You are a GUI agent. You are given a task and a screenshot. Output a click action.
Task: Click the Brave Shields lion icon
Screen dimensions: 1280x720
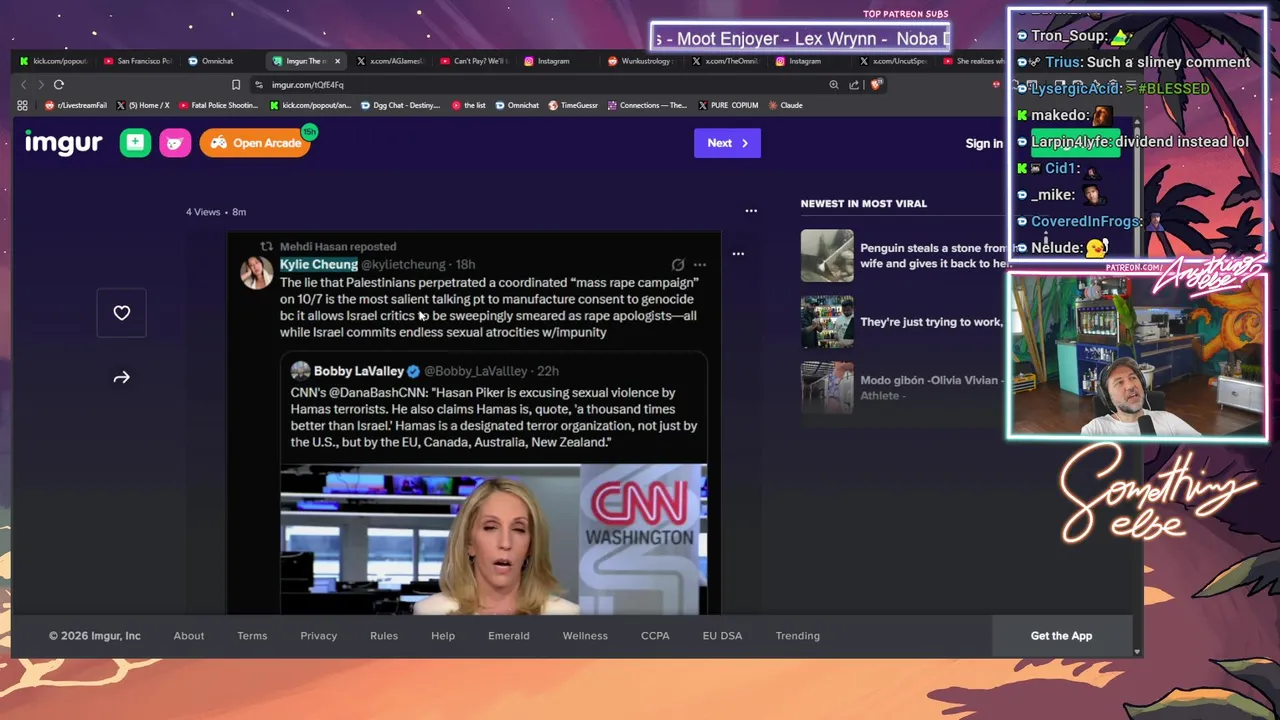click(876, 85)
